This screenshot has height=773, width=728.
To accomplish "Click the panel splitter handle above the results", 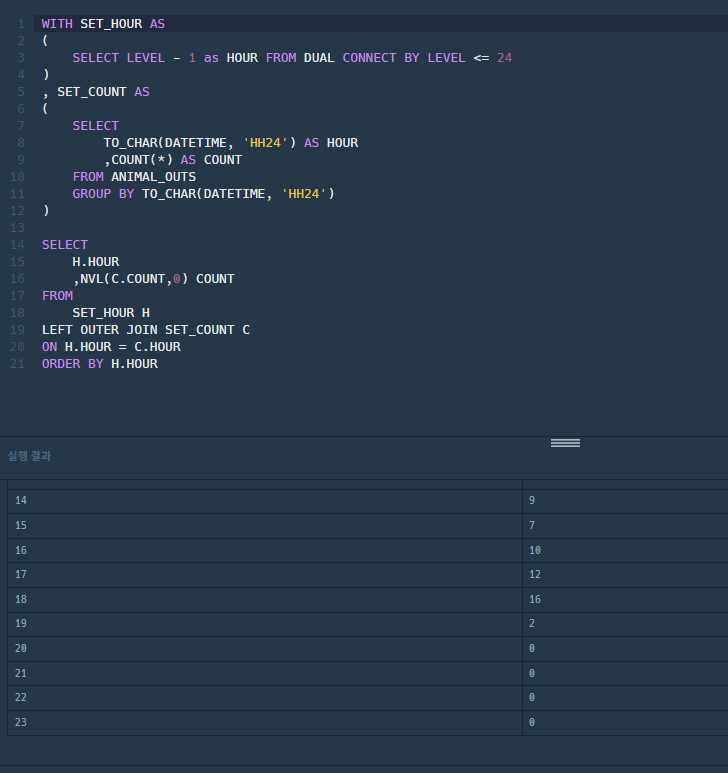I will pos(565,443).
